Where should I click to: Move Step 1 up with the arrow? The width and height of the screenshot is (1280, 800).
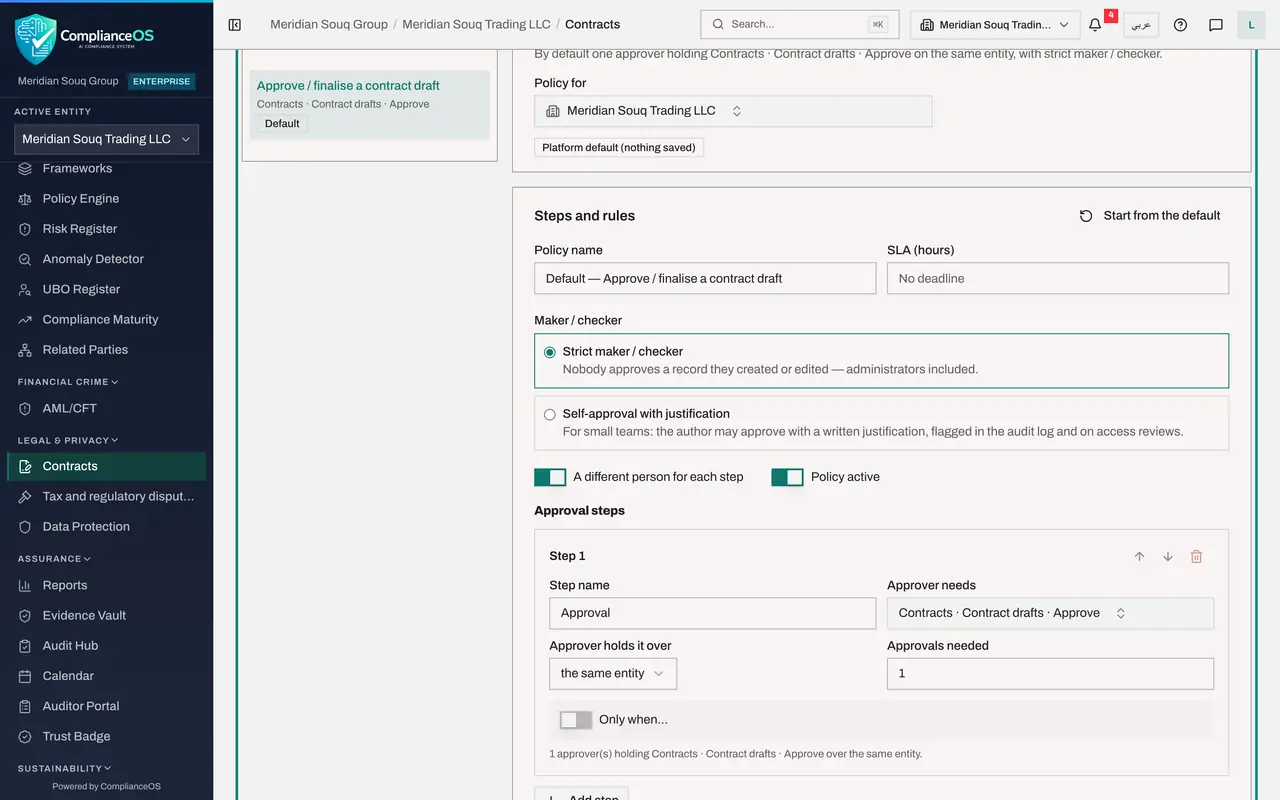coord(1139,557)
